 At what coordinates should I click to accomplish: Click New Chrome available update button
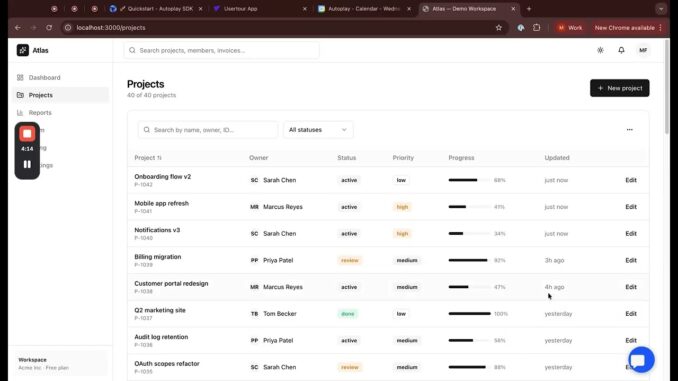pyautogui.click(x=628, y=28)
